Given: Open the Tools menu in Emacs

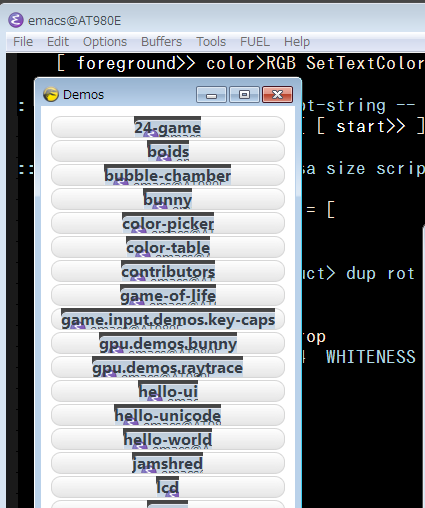Looking at the screenshot, I should pos(211,42).
